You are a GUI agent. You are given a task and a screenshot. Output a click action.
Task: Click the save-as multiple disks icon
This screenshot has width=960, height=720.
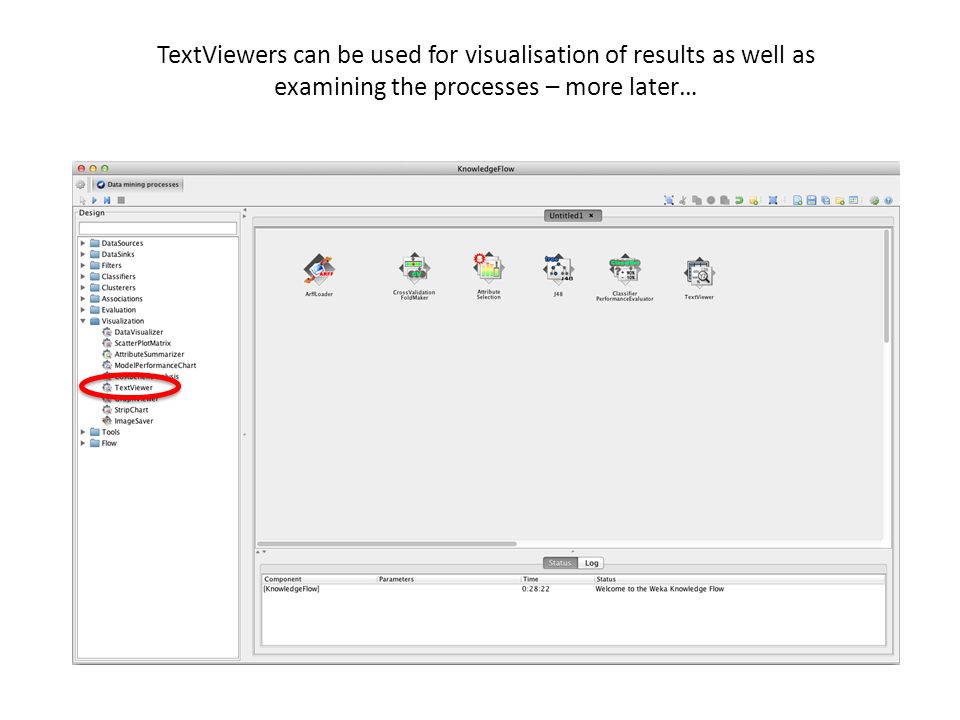pos(826,200)
